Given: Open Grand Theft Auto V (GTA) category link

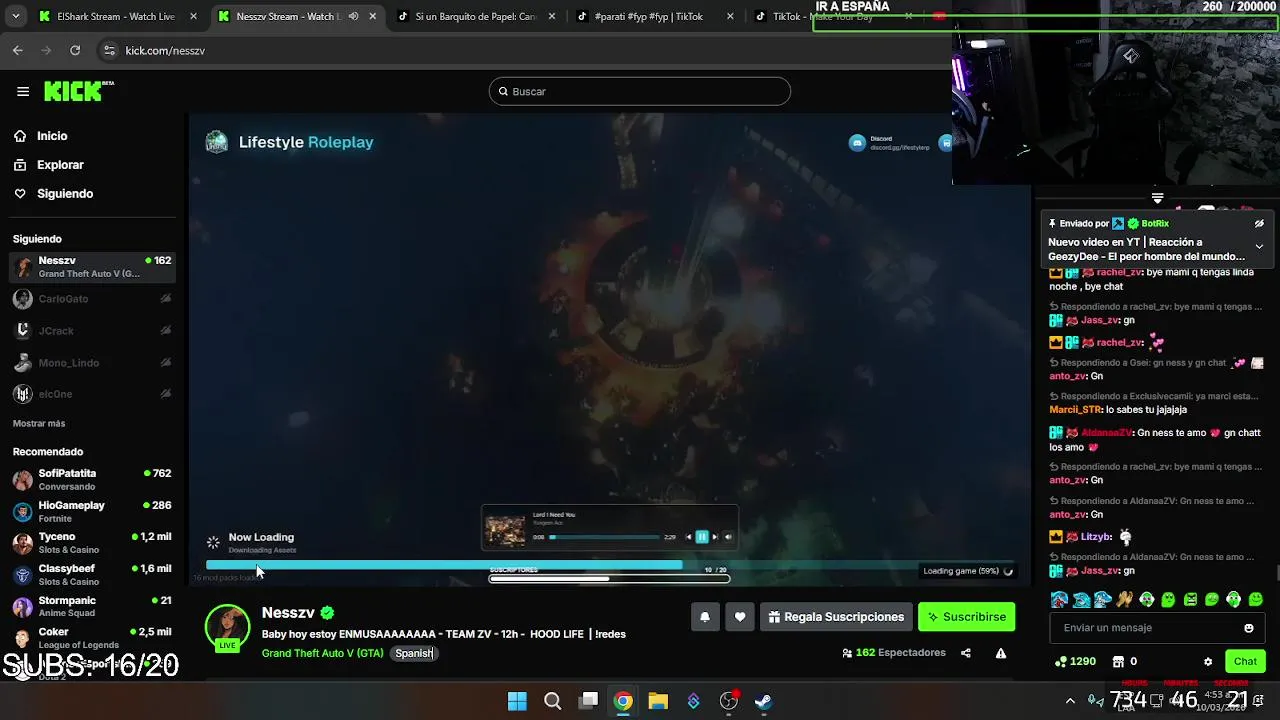Looking at the screenshot, I should [322, 653].
